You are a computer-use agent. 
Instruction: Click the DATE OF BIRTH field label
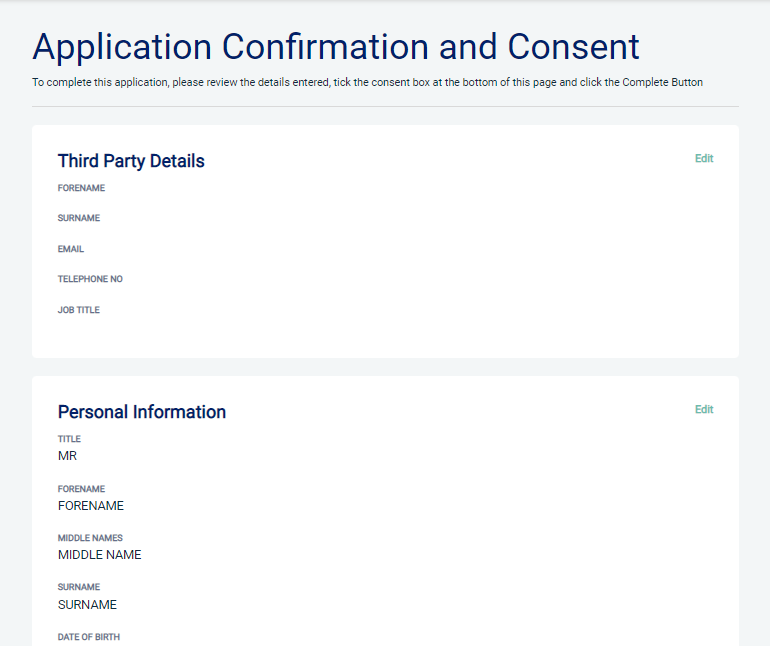pyautogui.click(x=89, y=637)
